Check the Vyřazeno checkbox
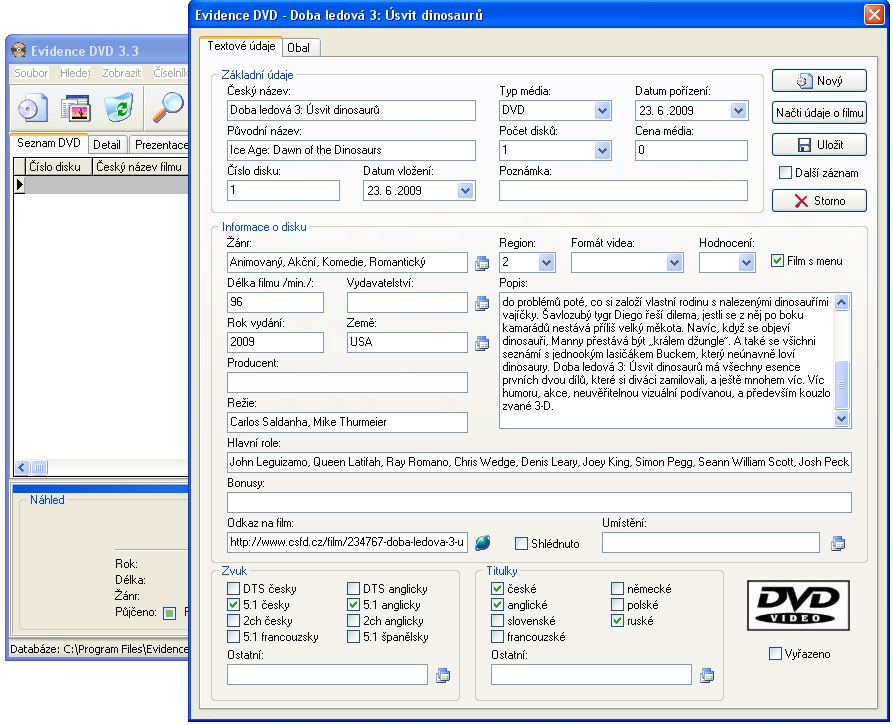 pyautogui.click(x=775, y=653)
